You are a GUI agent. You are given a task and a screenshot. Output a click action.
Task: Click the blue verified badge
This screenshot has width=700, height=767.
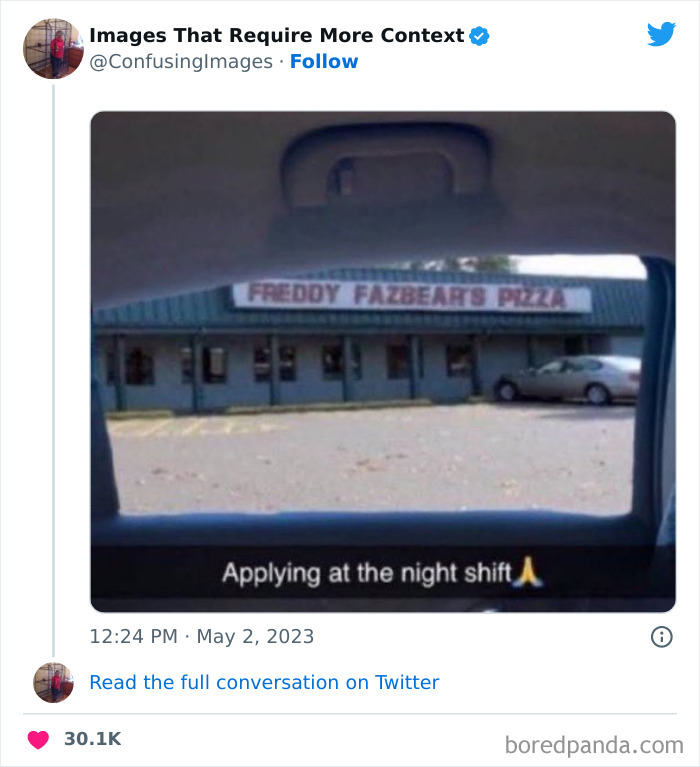tap(480, 36)
